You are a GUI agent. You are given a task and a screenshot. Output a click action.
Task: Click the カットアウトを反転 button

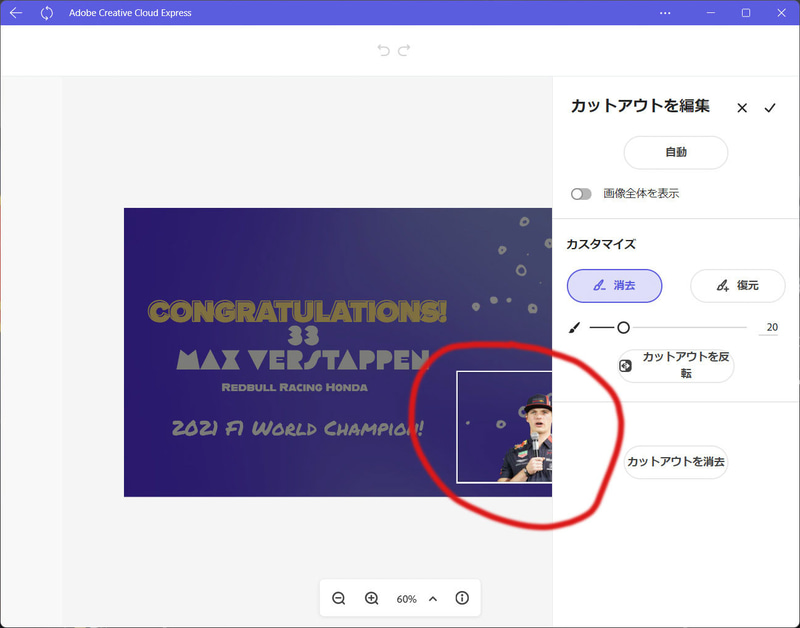[676, 365]
